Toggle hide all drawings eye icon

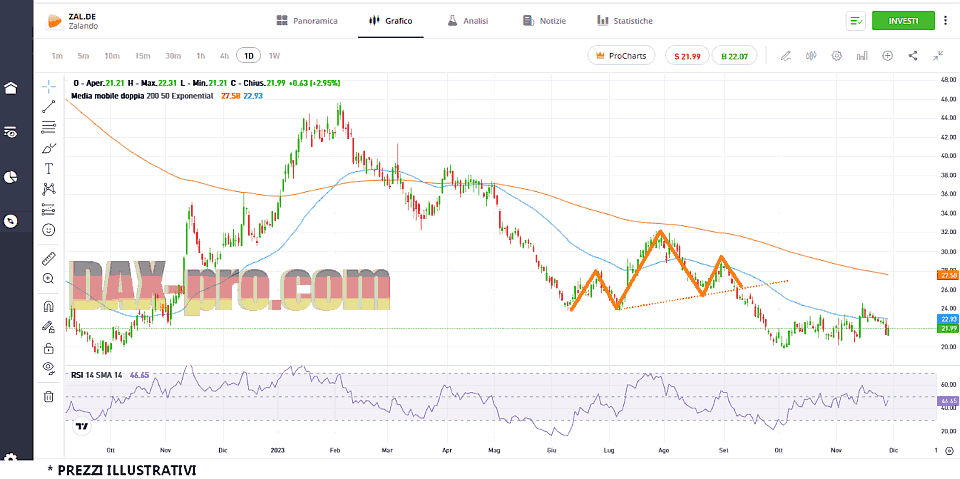[x=49, y=368]
